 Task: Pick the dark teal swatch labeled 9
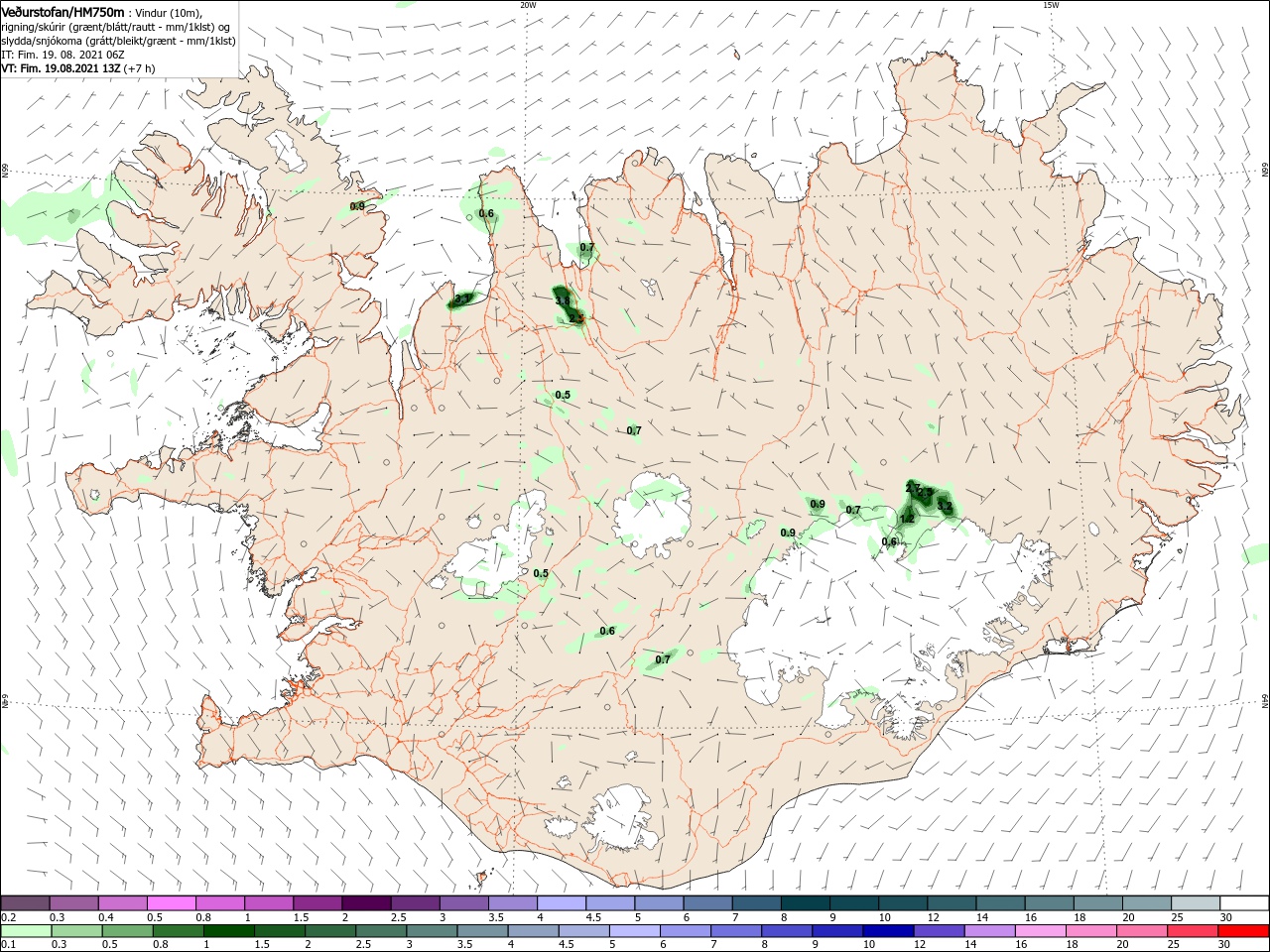pos(854,903)
